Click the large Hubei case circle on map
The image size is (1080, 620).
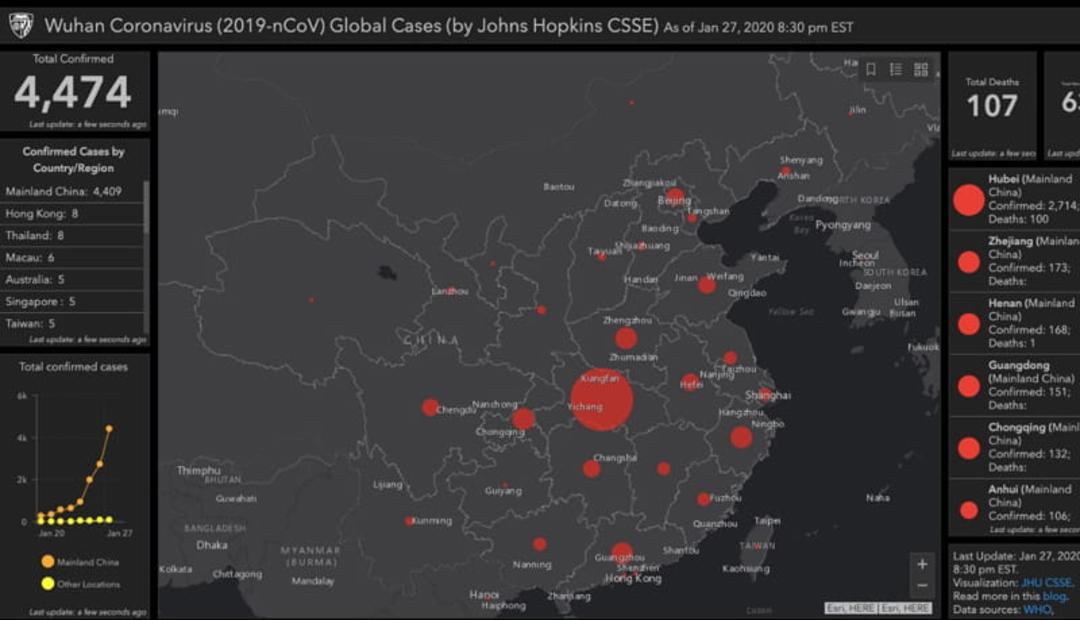(601, 400)
